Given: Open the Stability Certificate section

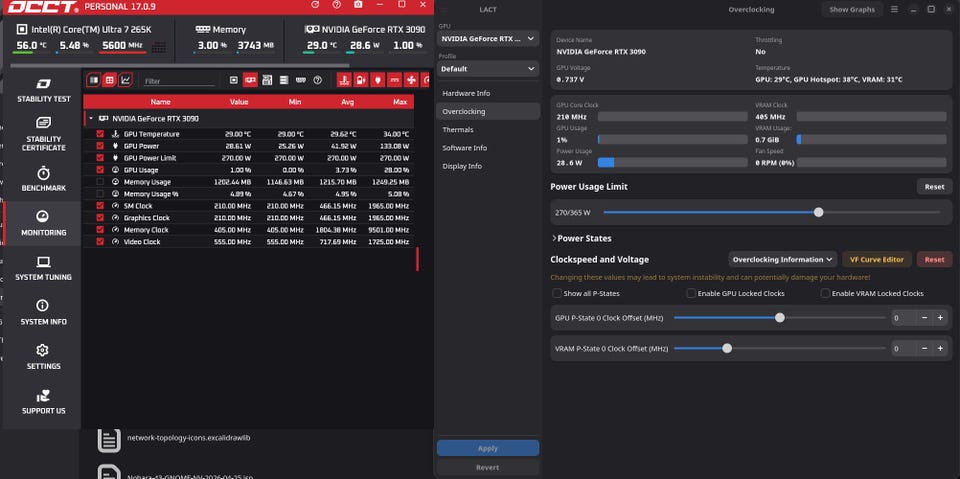Looking at the screenshot, I should tap(43, 134).
